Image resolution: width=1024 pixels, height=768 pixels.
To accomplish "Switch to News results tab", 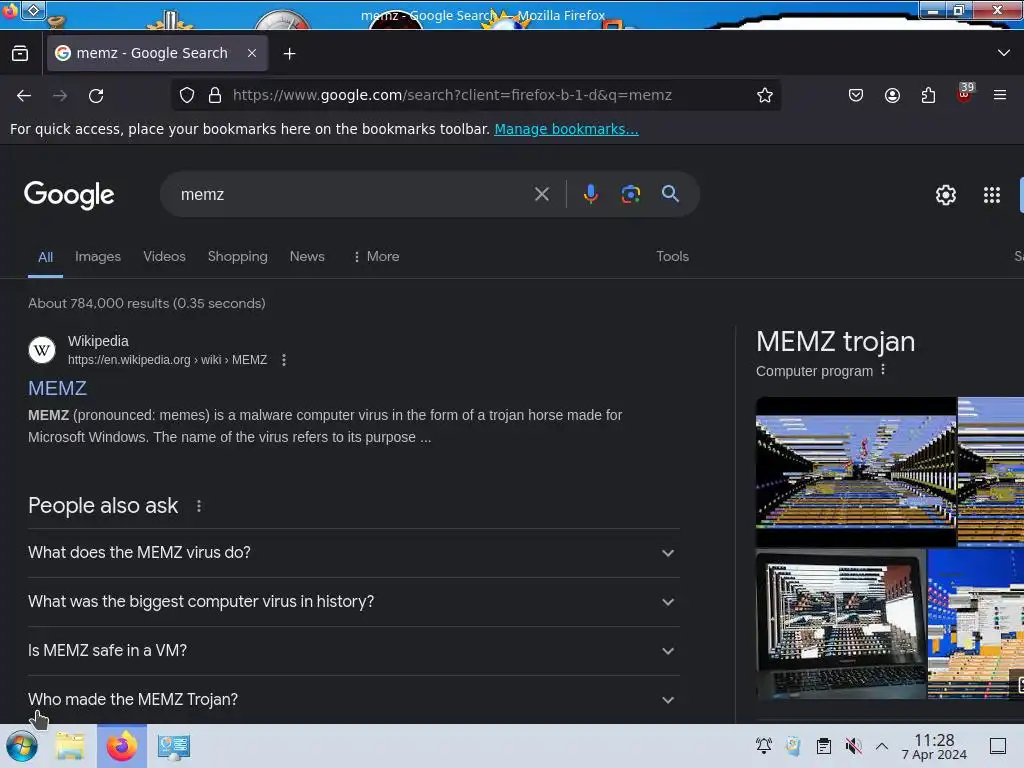I will [307, 257].
